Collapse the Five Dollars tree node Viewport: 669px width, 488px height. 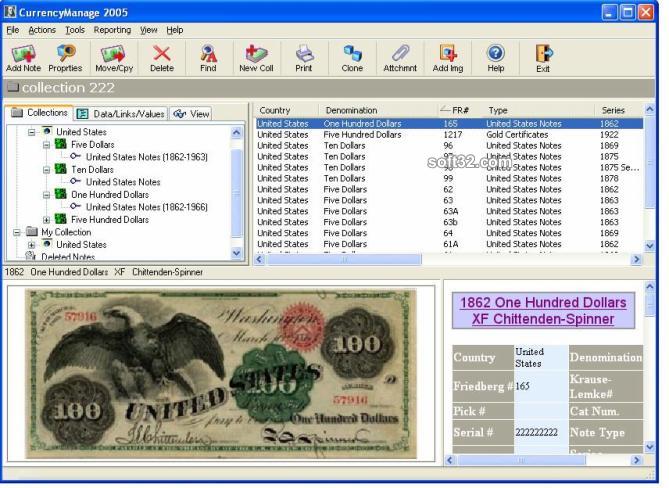(47, 145)
